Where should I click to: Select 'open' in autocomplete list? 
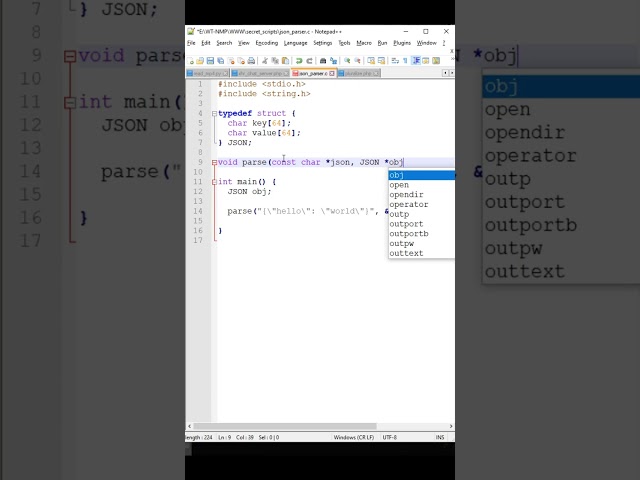tap(422, 185)
